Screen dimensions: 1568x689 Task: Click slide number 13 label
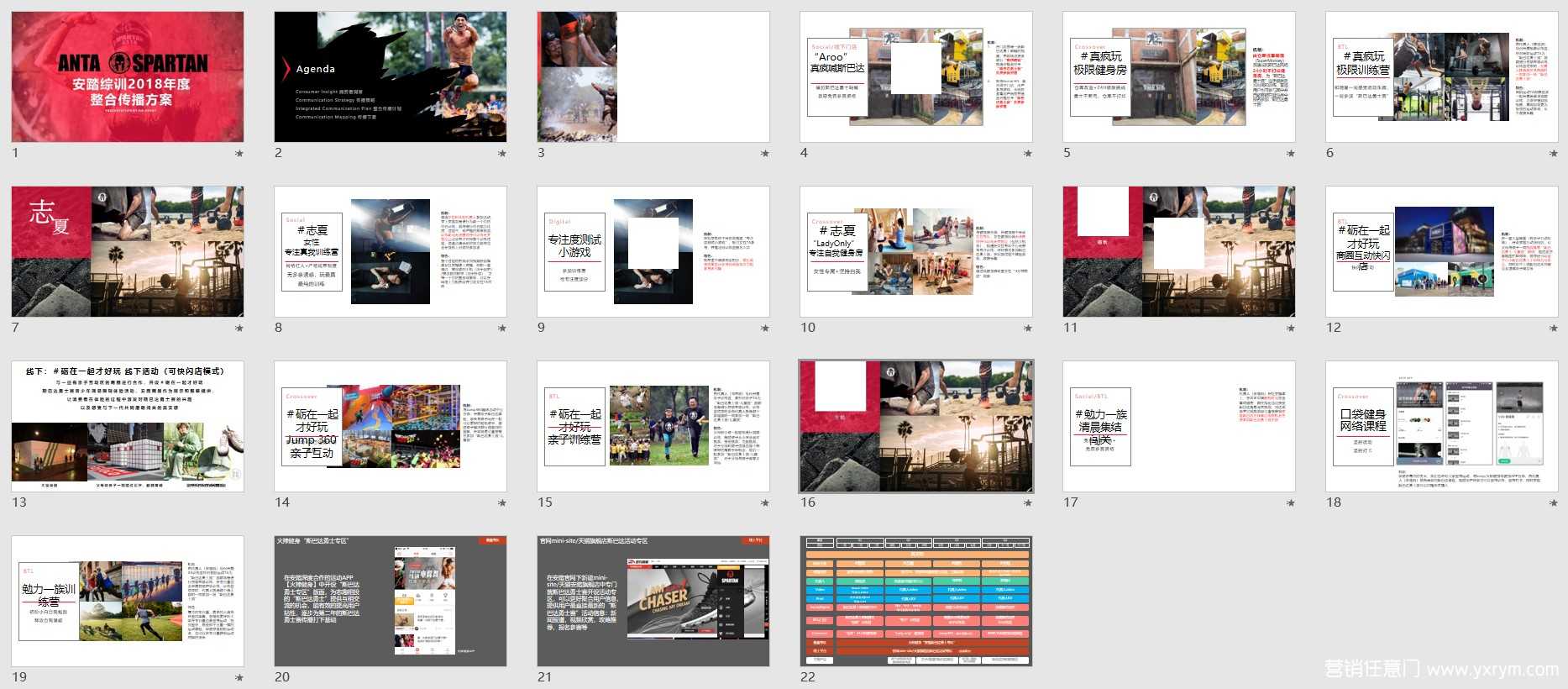coord(19,502)
